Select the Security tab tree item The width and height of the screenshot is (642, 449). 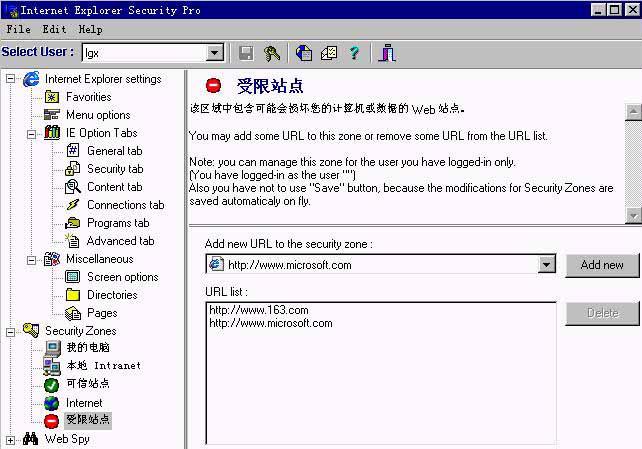114,169
